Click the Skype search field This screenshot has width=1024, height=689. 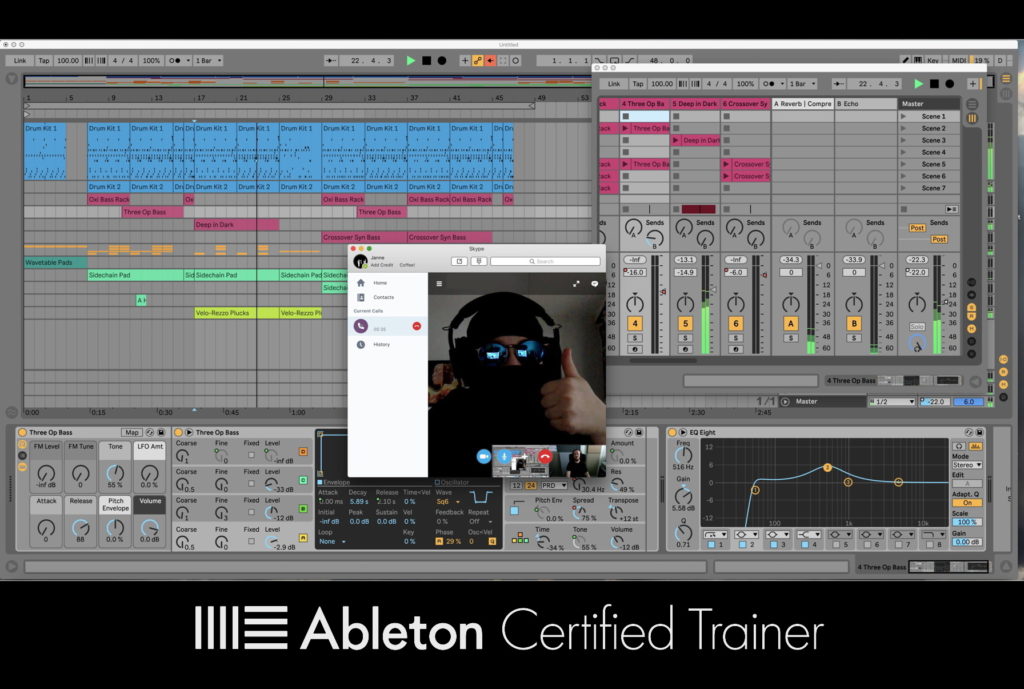[545, 261]
